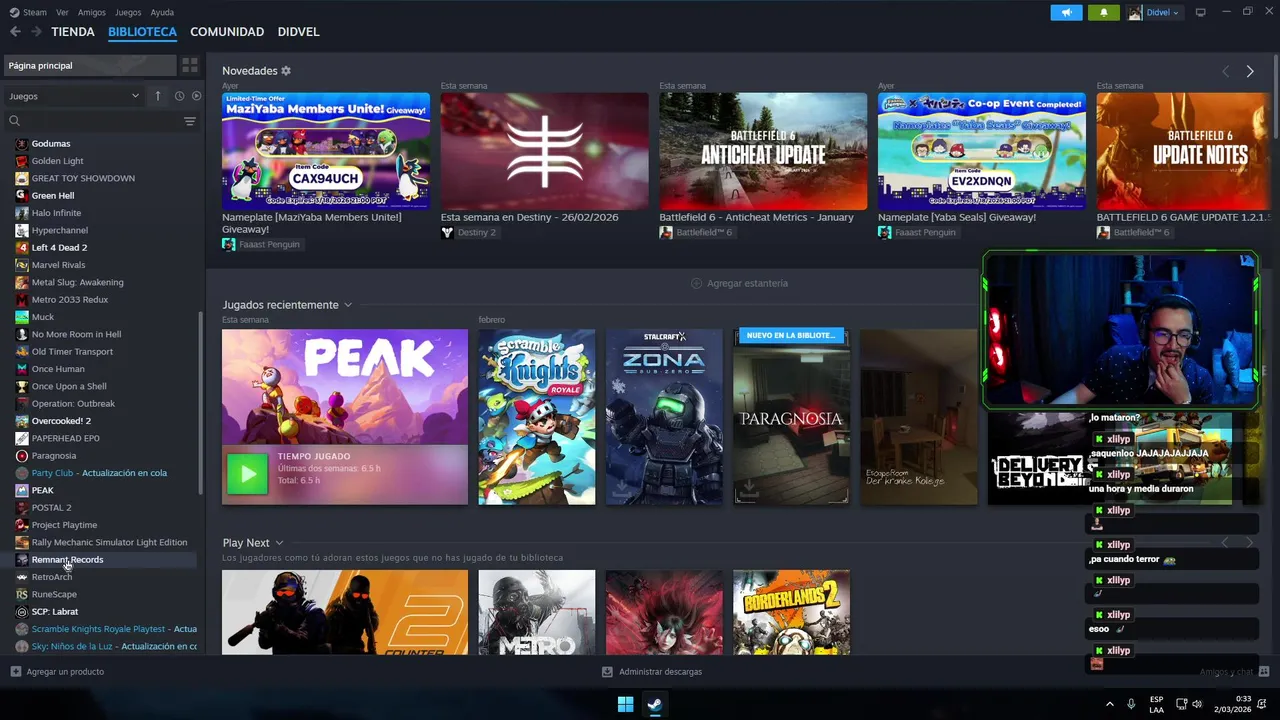Click the green PEAK play button
1280x720 pixels.
247,475
